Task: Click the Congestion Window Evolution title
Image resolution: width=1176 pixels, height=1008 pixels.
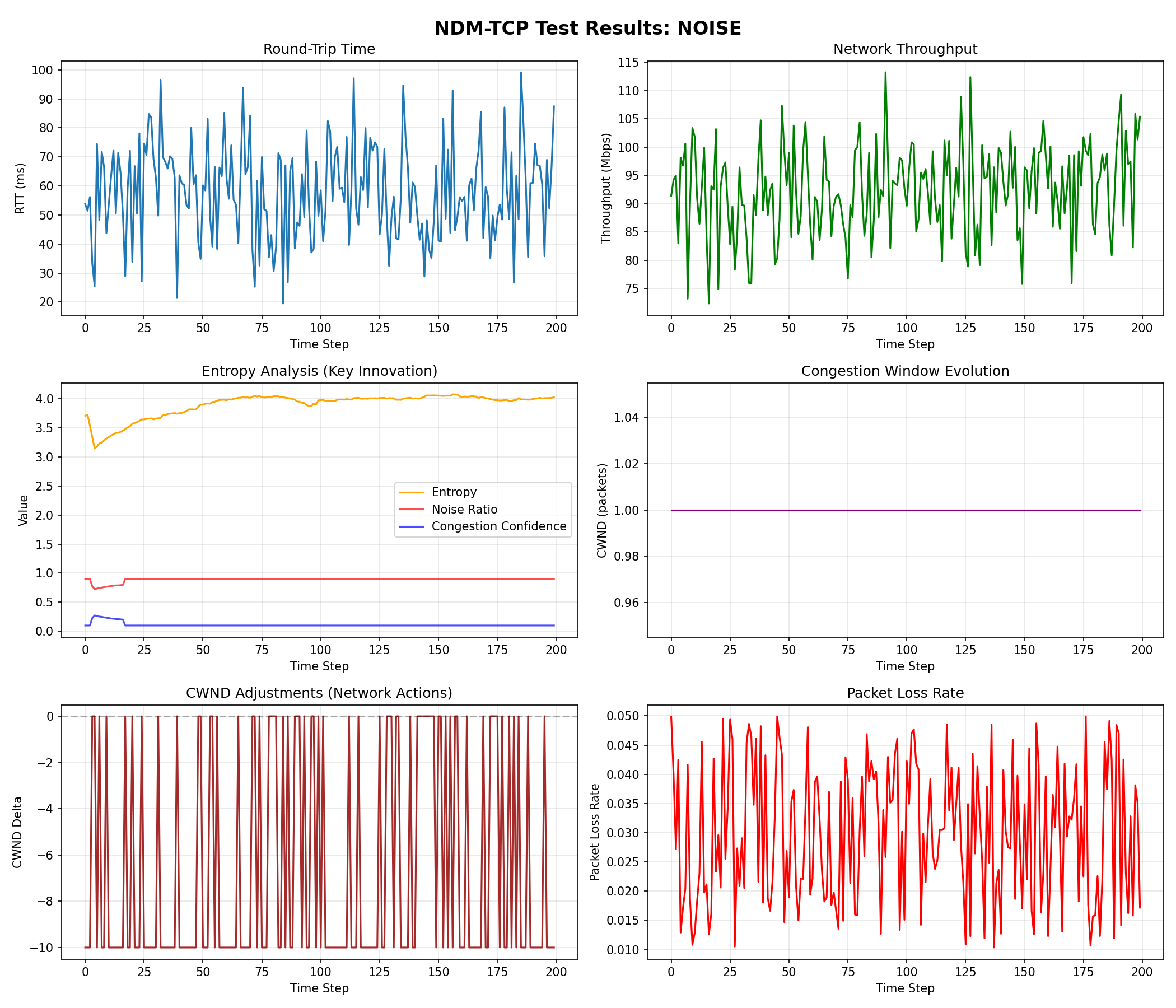Action: click(905, 371)
